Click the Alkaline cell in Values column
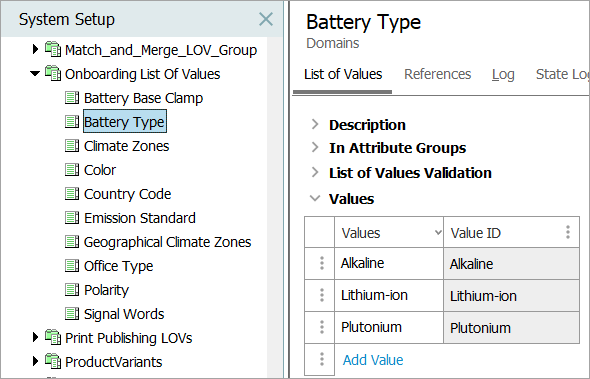 pyautogui.click(x=389, y=263)
